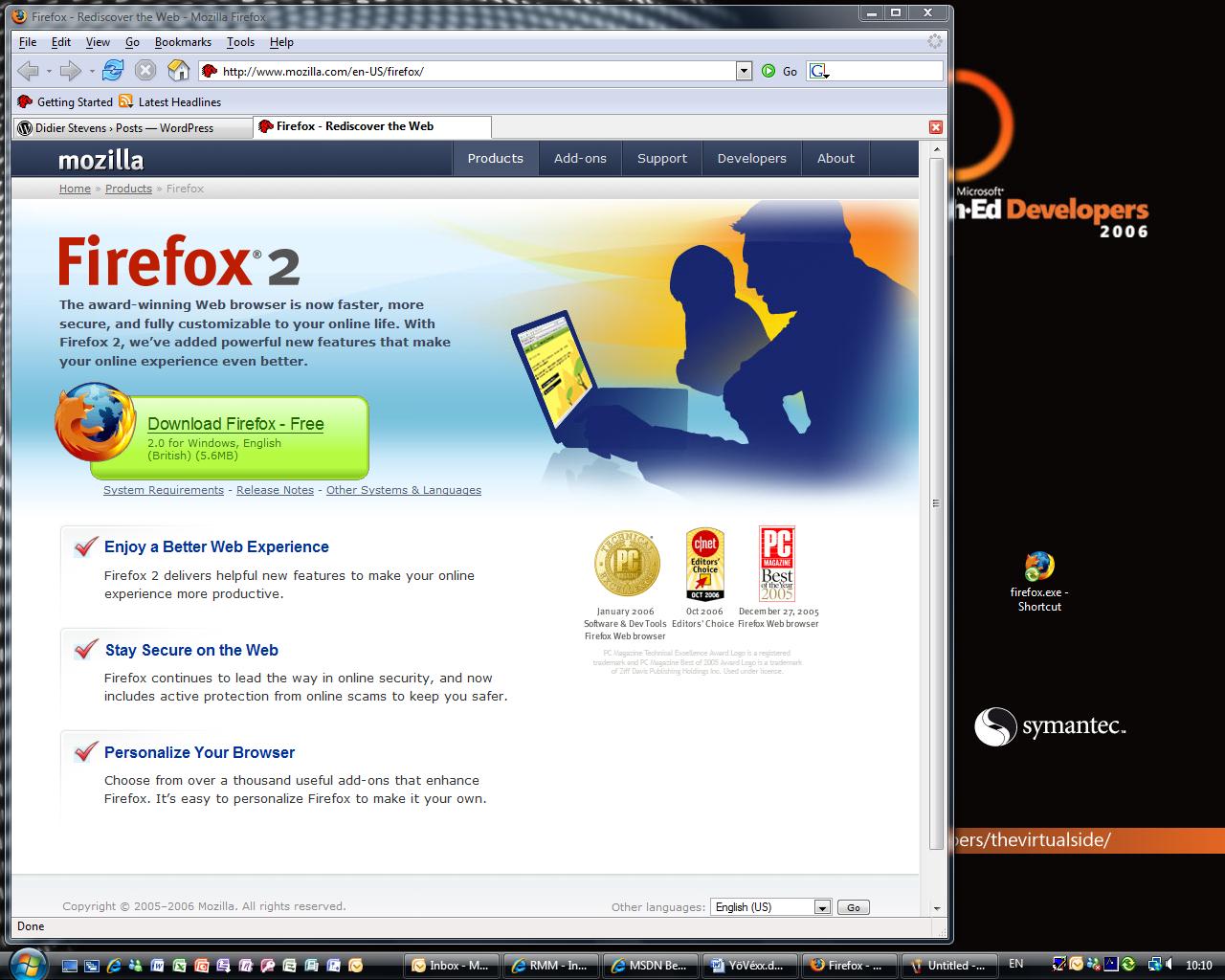Click the Forward navigation arrow
The image size is (1225, 980).
click(70, 71)
